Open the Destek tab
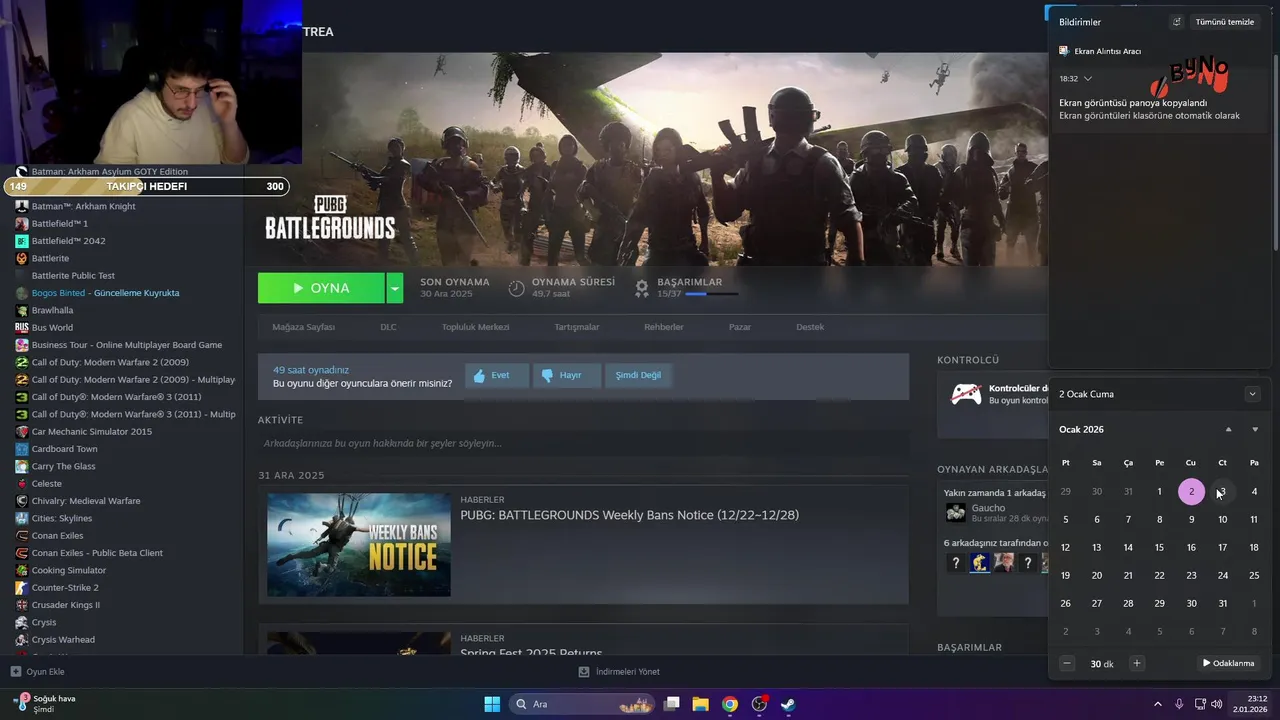1280x720 pixels. 810,327
